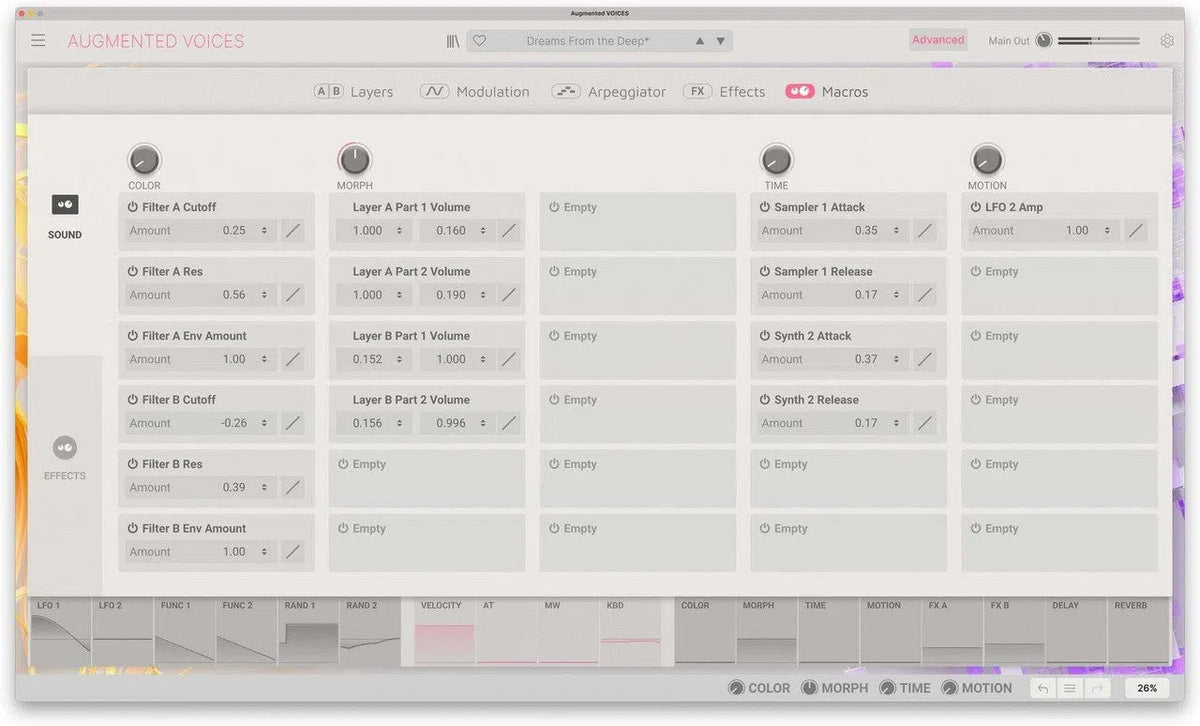Click the undo arrow in bottom bar
This screenshot has width=1200, height=726.
1041,688
